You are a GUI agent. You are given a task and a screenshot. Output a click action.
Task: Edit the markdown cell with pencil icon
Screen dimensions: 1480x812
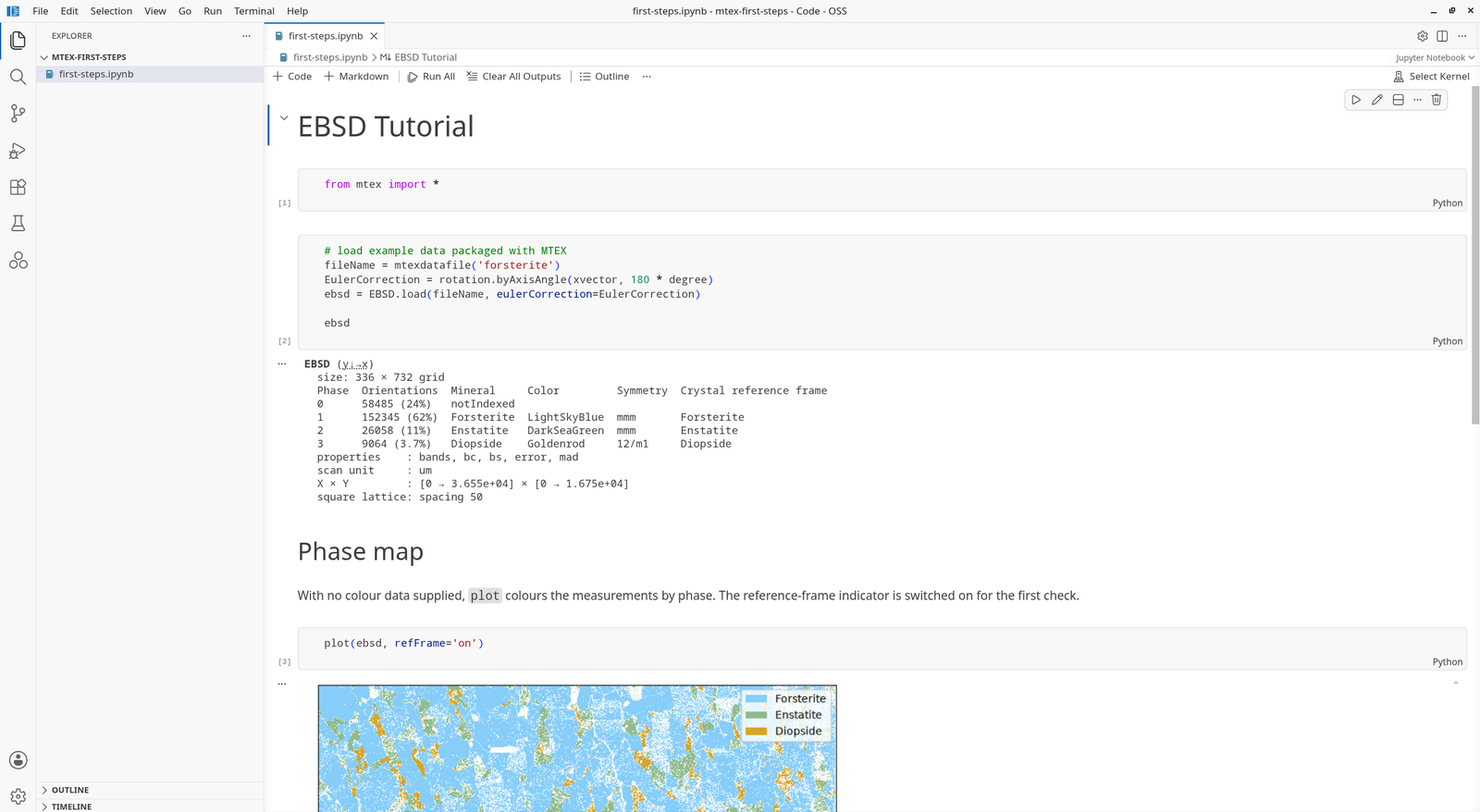(x=1377, y=100)
